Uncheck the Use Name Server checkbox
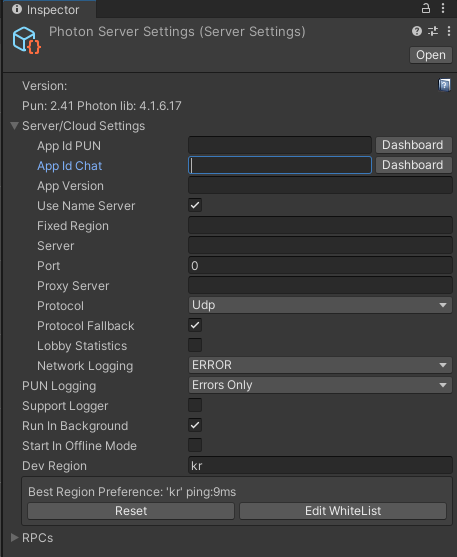Screen dimensions: 457x557 click(195, 205)
